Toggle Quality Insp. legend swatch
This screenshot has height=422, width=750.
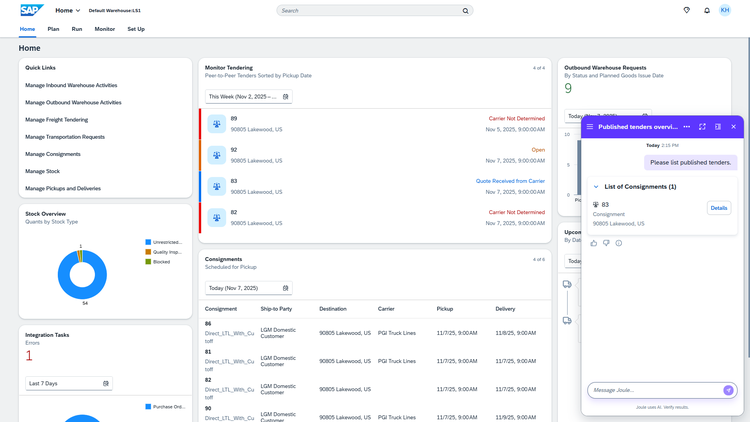[x=148, y=252]
